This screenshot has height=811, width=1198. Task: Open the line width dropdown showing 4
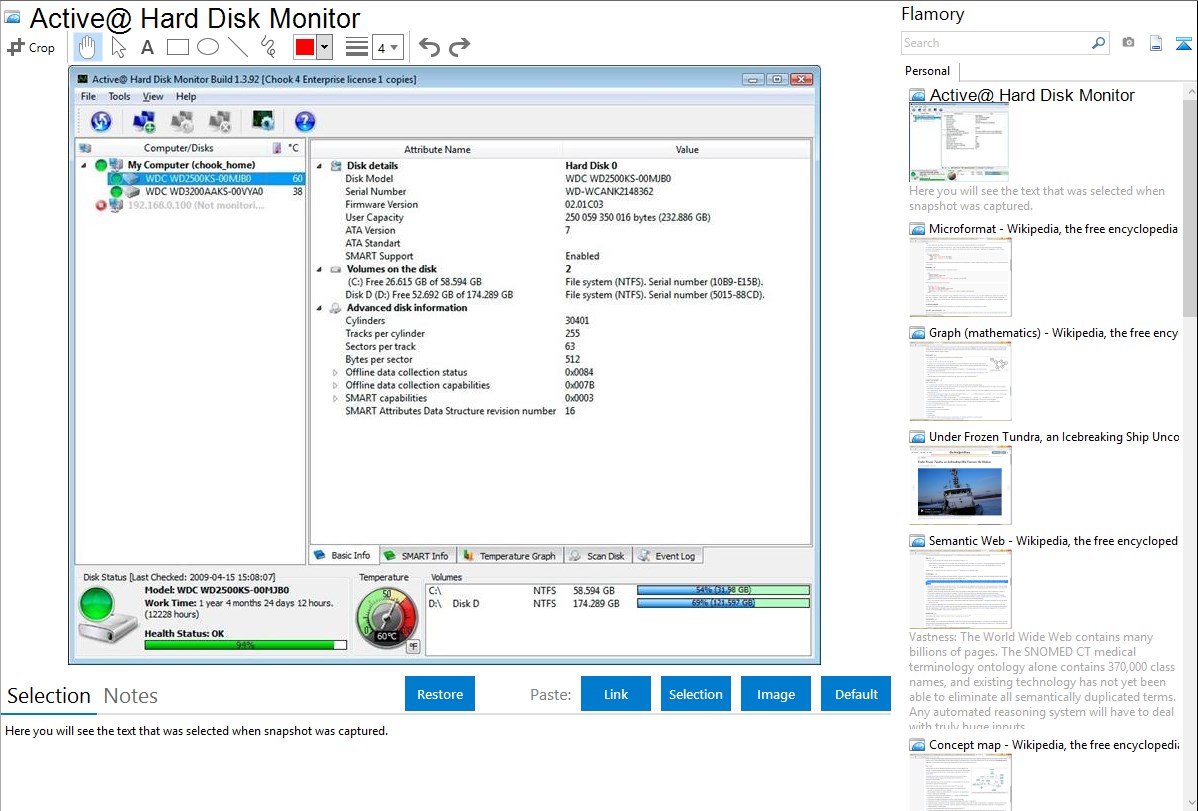click(387, 47)
